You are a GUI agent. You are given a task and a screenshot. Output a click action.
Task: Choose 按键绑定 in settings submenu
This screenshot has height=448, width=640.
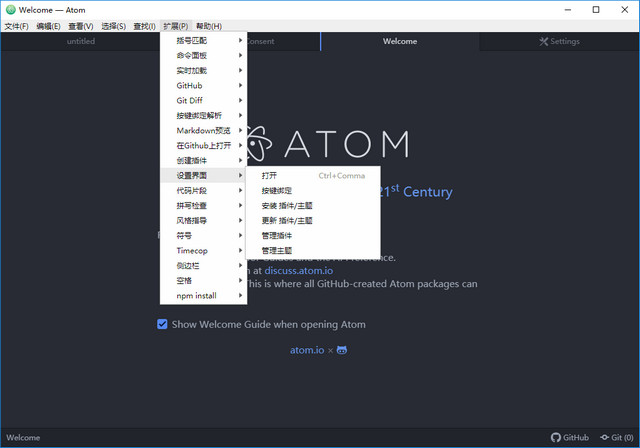pos(313,191)
